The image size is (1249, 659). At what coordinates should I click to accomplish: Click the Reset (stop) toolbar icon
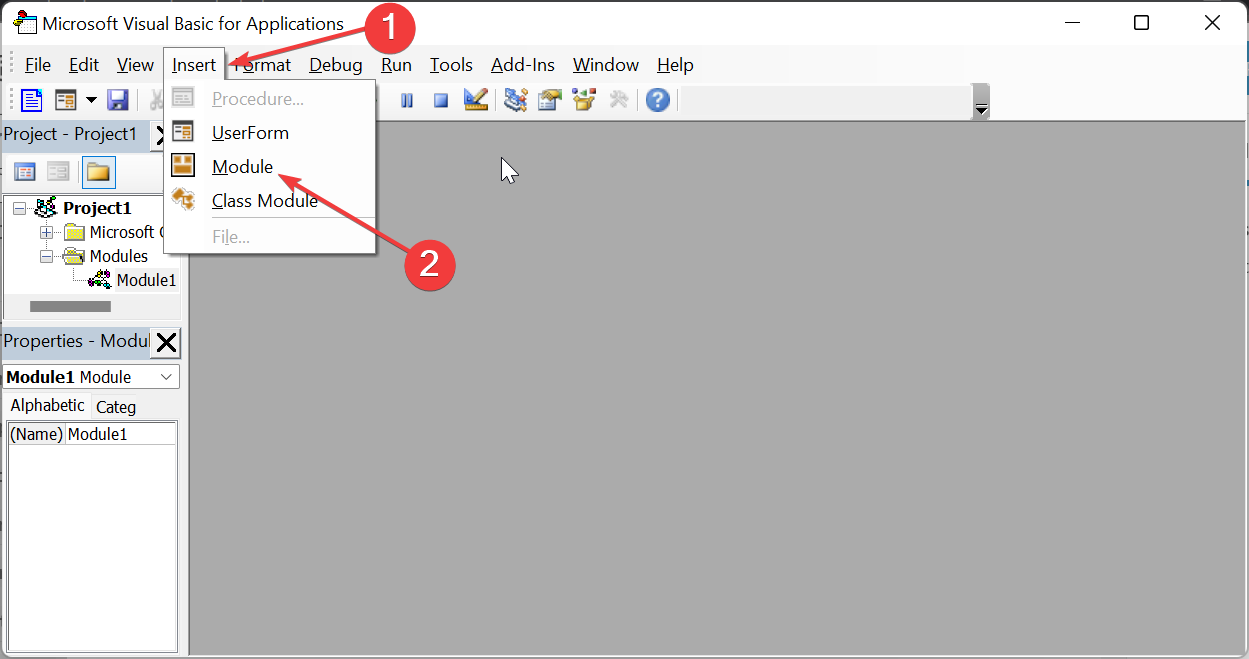[440, 100]
